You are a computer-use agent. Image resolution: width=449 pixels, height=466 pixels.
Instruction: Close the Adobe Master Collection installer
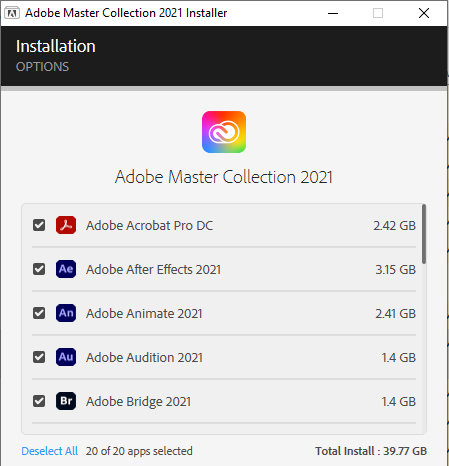(424, 13)
